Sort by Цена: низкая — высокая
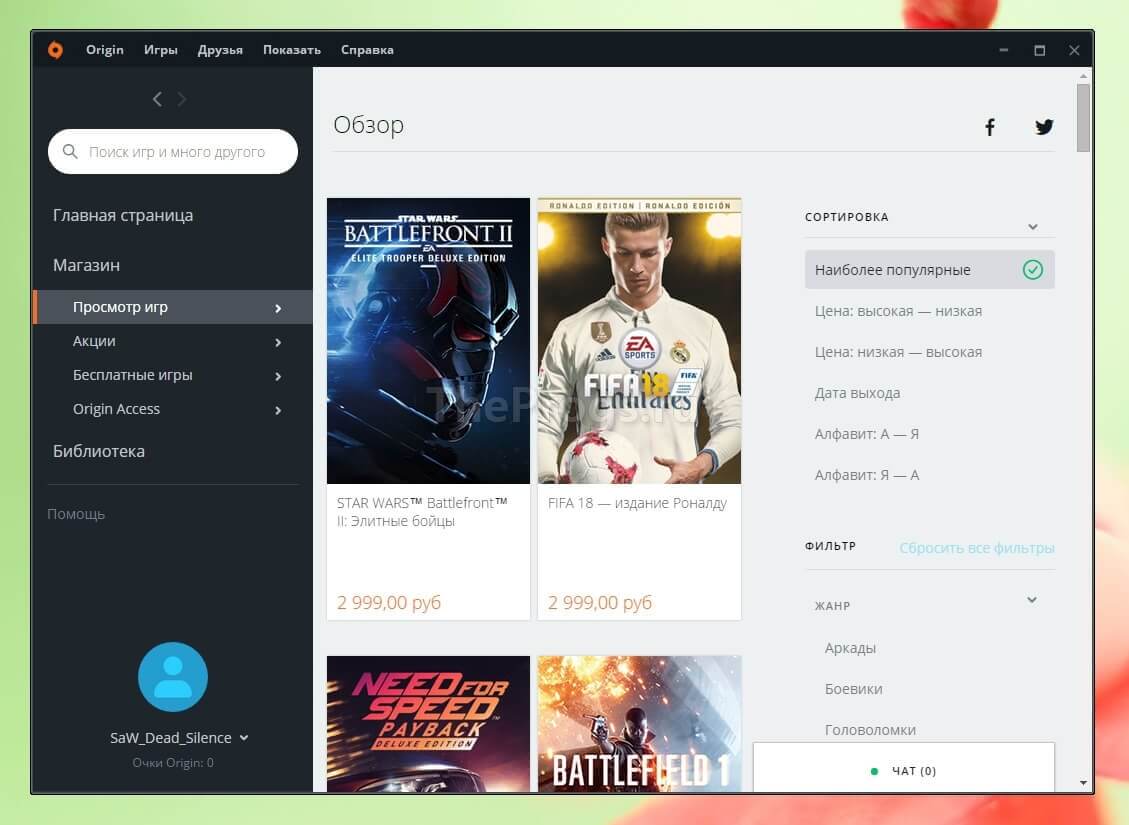Image resolution: width=1129 pixels, height=825 pixels. click(x=898, y=352)
